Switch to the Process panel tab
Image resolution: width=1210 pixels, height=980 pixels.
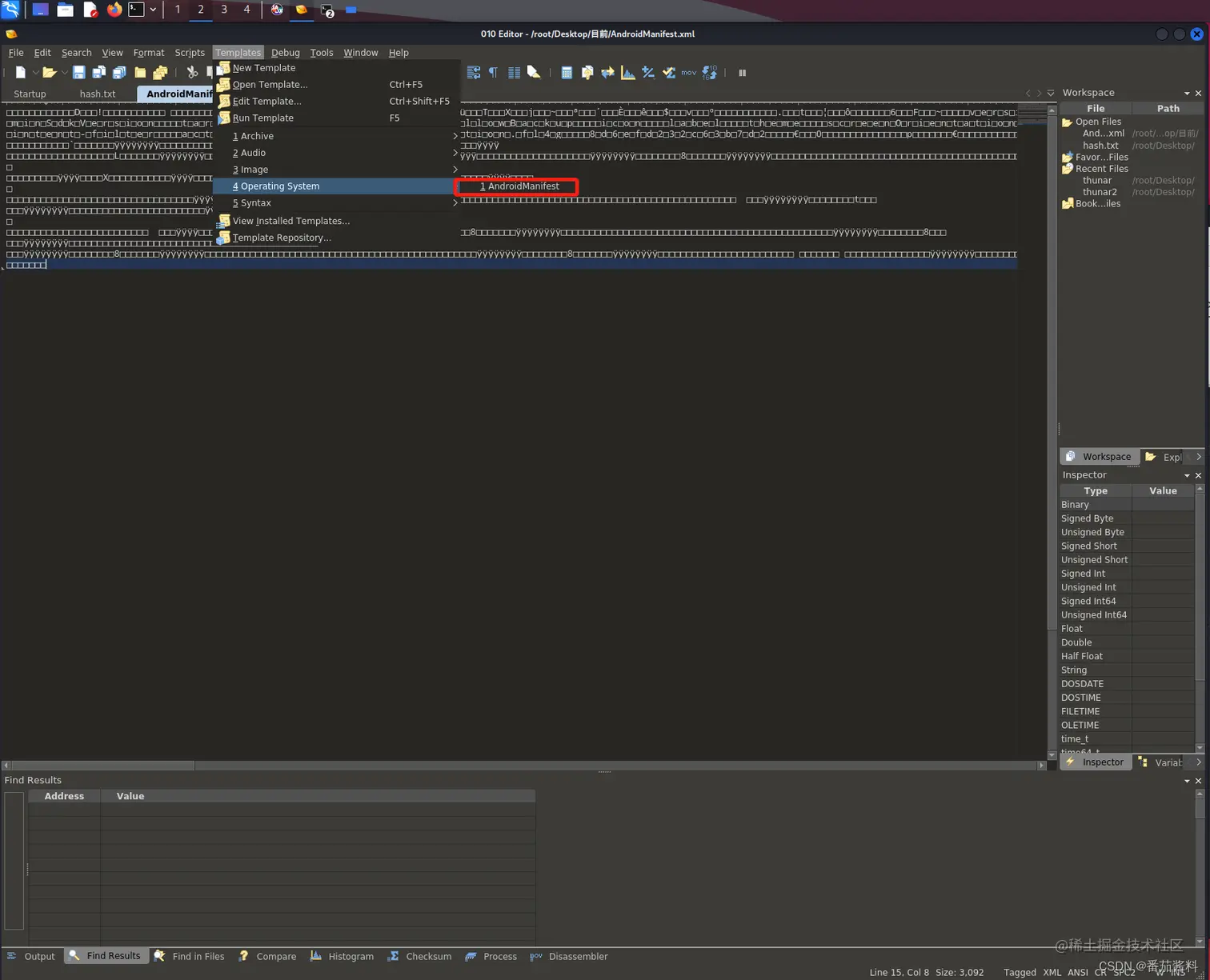[491, 957]
